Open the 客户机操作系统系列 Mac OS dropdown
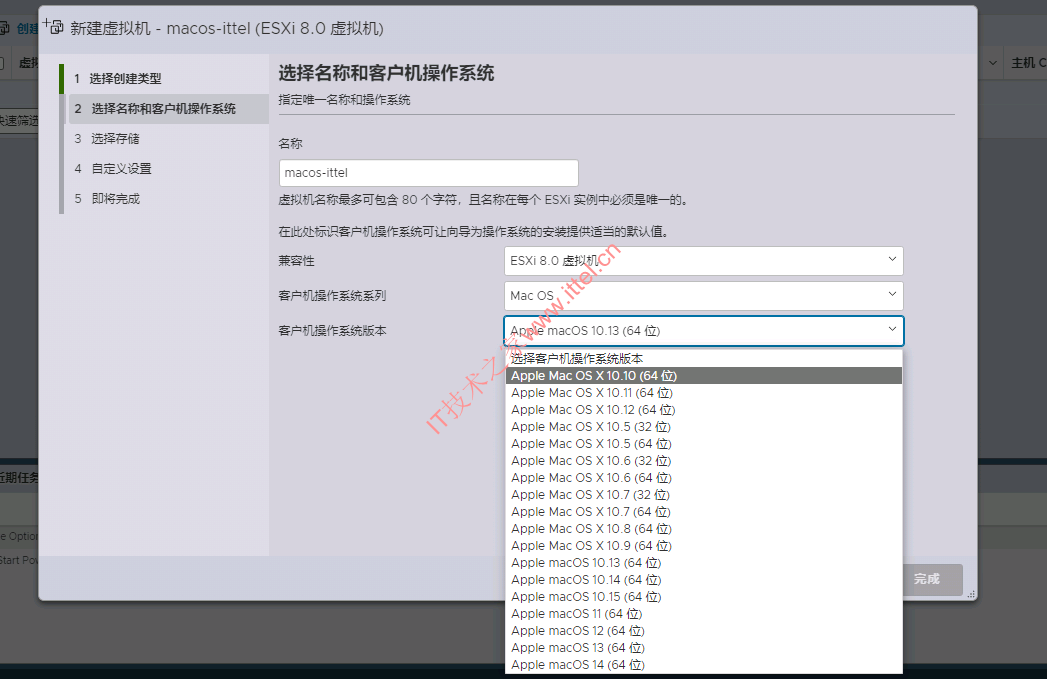 703,295
